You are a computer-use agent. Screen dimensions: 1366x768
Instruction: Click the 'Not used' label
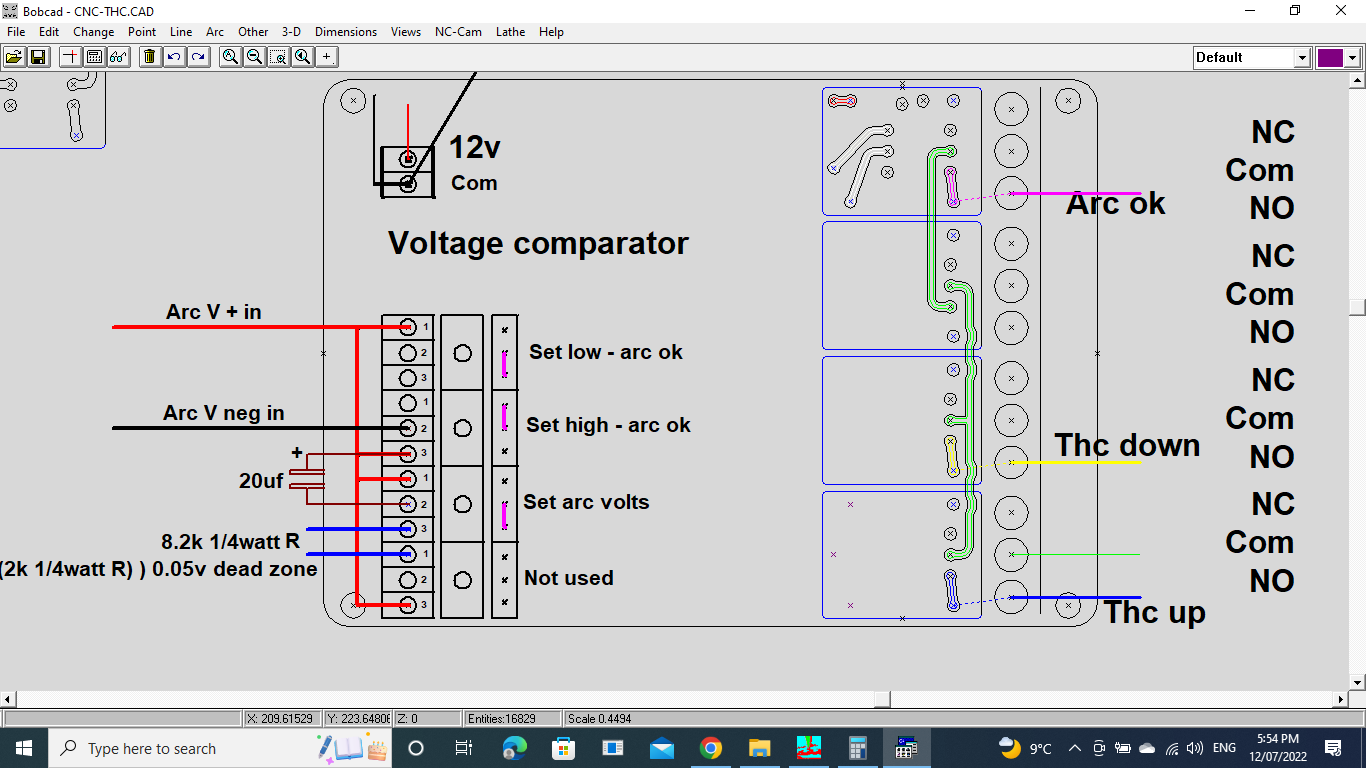point(569,578)
